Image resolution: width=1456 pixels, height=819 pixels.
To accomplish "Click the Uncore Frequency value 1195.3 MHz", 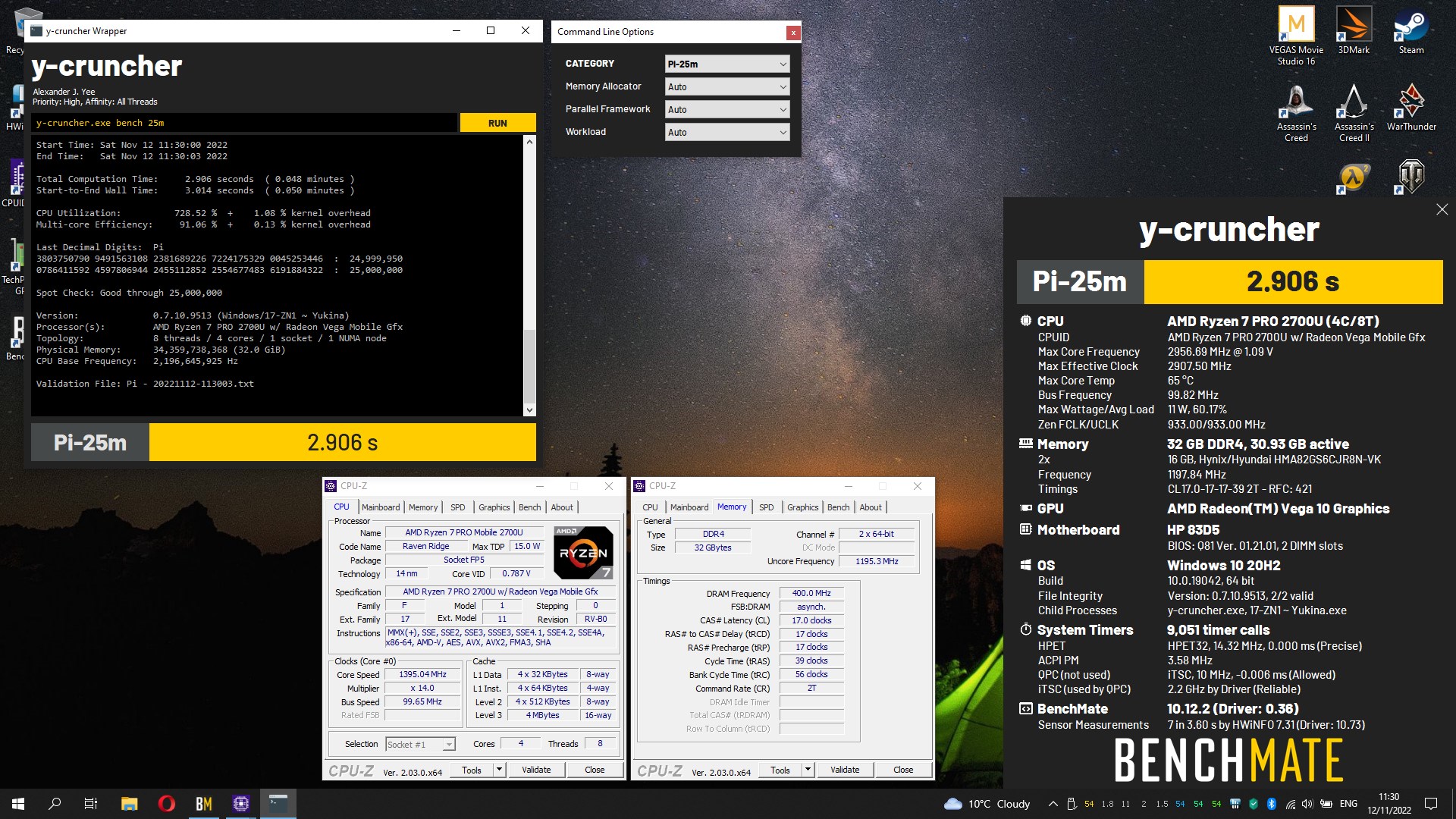I will 877,562.
